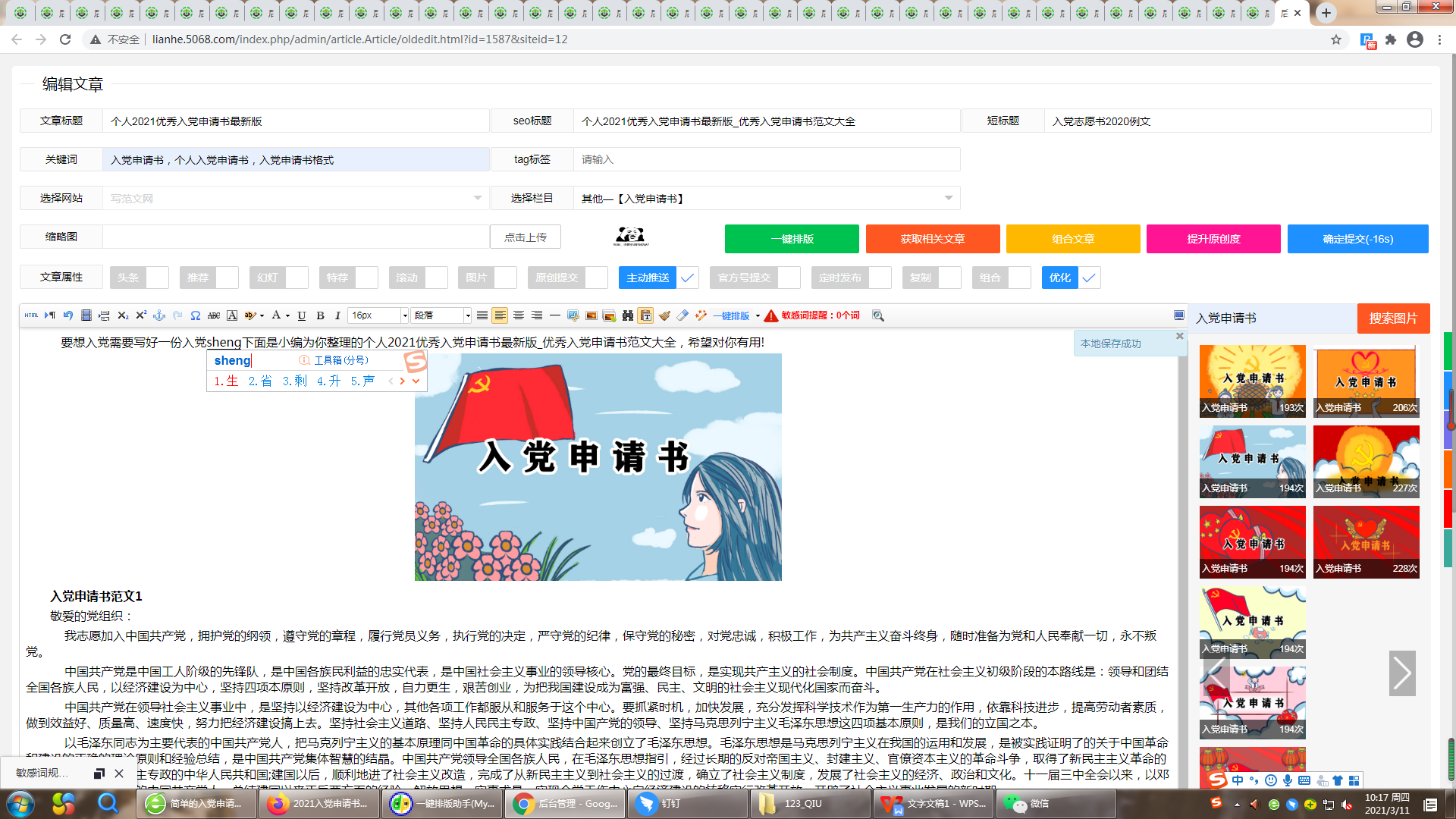This screenshot has height=819, width=1456.
Task: Apply strikethrough formatting
Action: click(x=214, y=315)
